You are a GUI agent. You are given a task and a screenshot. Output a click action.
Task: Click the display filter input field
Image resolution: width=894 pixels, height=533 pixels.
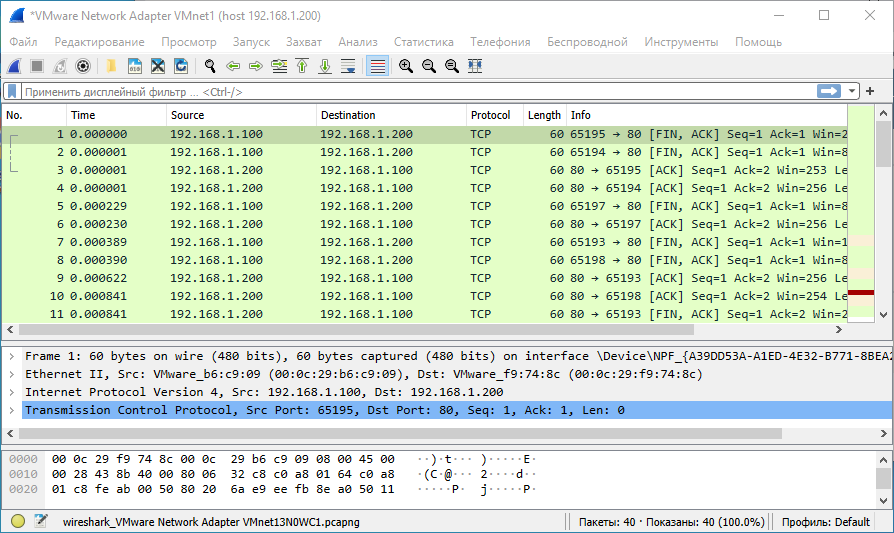click(419, 92)
